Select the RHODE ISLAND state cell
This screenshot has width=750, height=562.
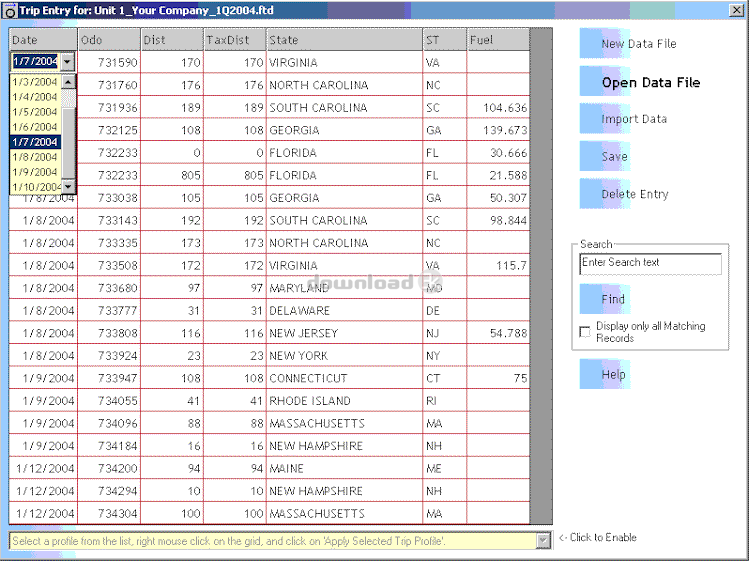coord(344,400)
